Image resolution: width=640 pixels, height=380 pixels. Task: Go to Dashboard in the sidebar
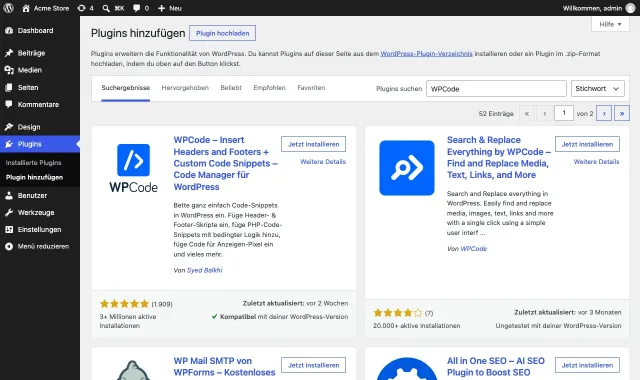(x=40, y=31)
